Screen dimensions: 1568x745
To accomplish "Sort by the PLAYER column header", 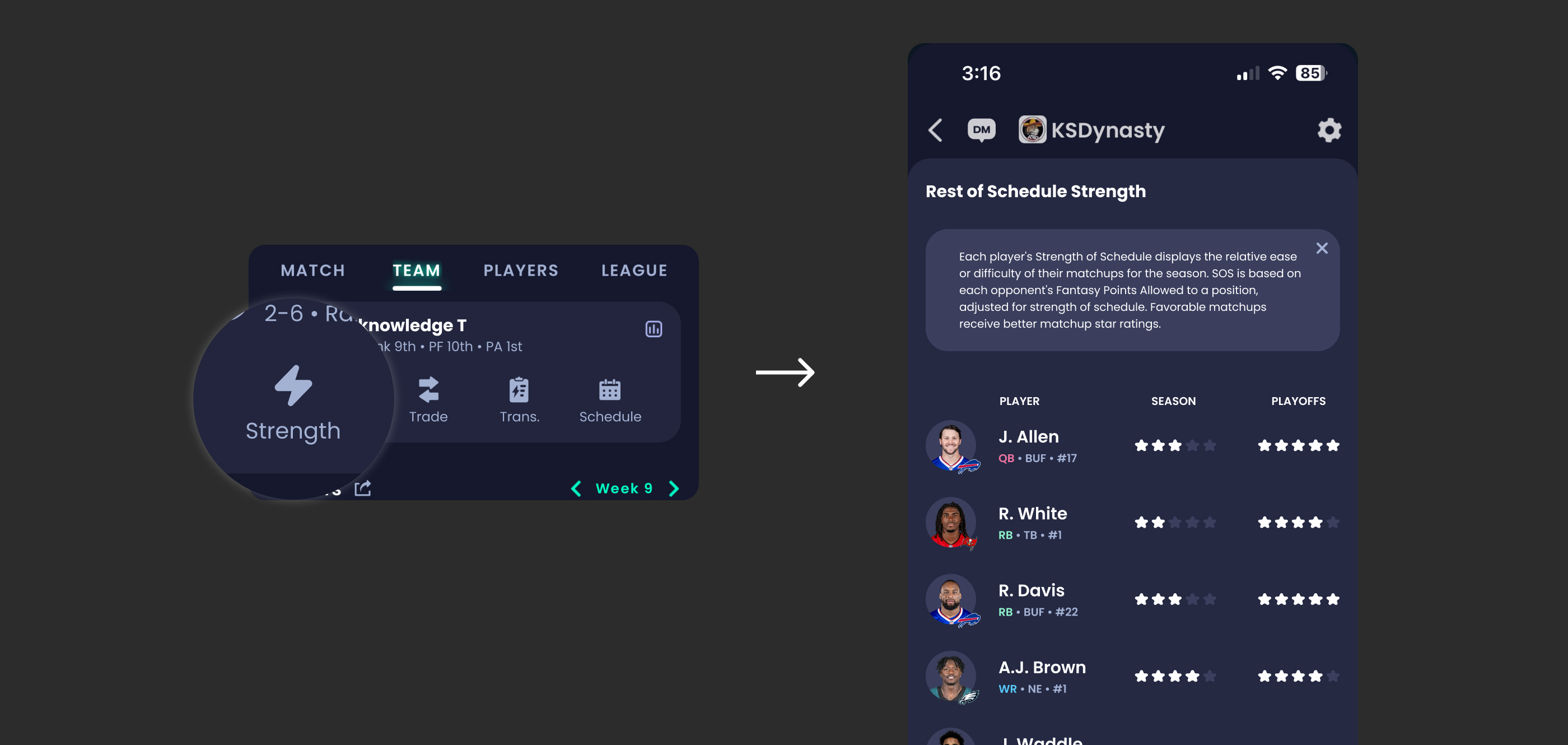I will click(x=1019, y=401).
